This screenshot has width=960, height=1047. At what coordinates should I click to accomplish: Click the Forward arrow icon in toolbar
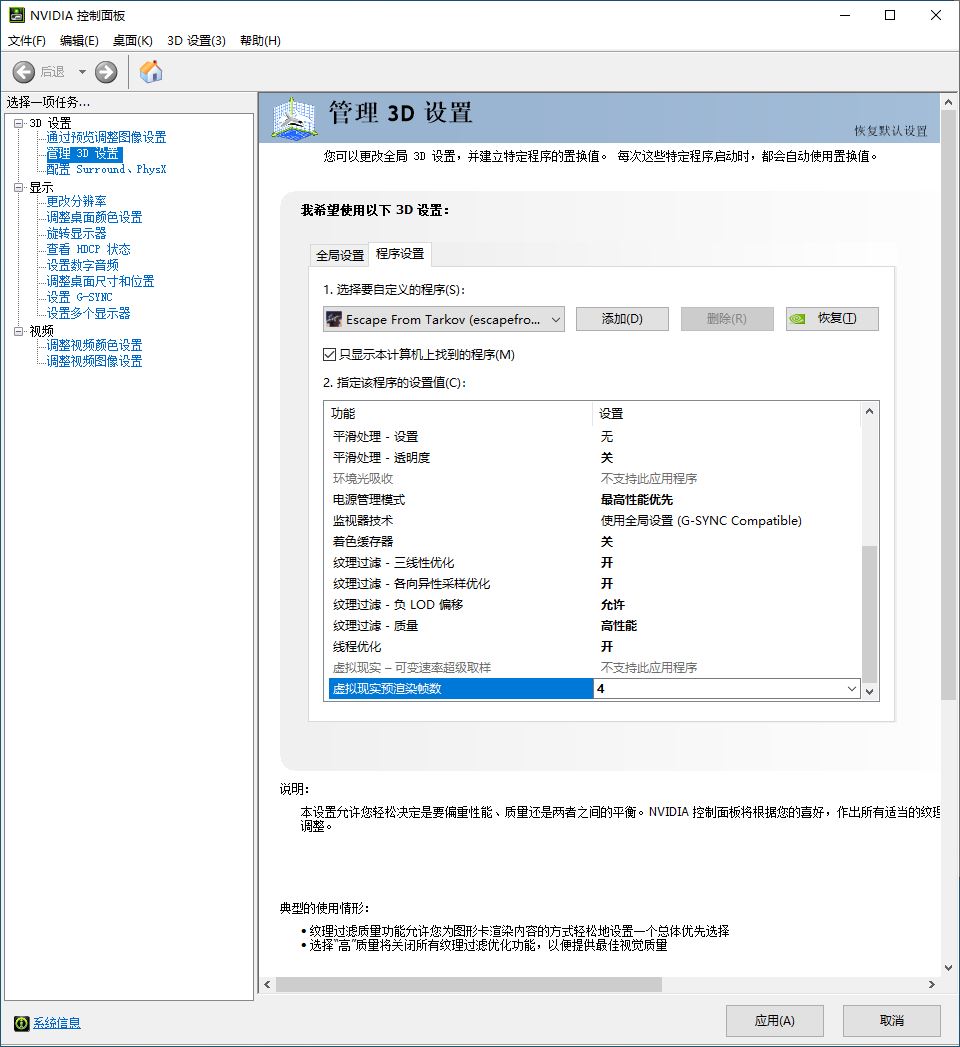(x=105, y=71)
